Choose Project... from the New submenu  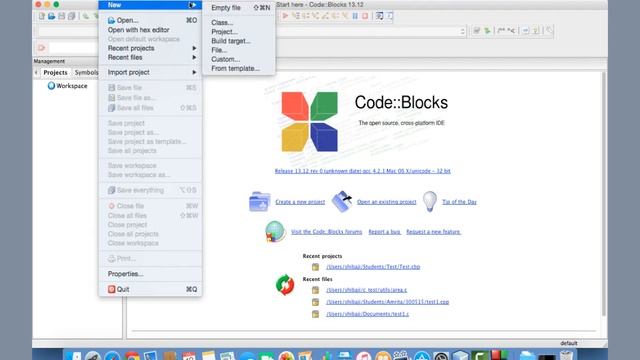[x=239, y=31]
